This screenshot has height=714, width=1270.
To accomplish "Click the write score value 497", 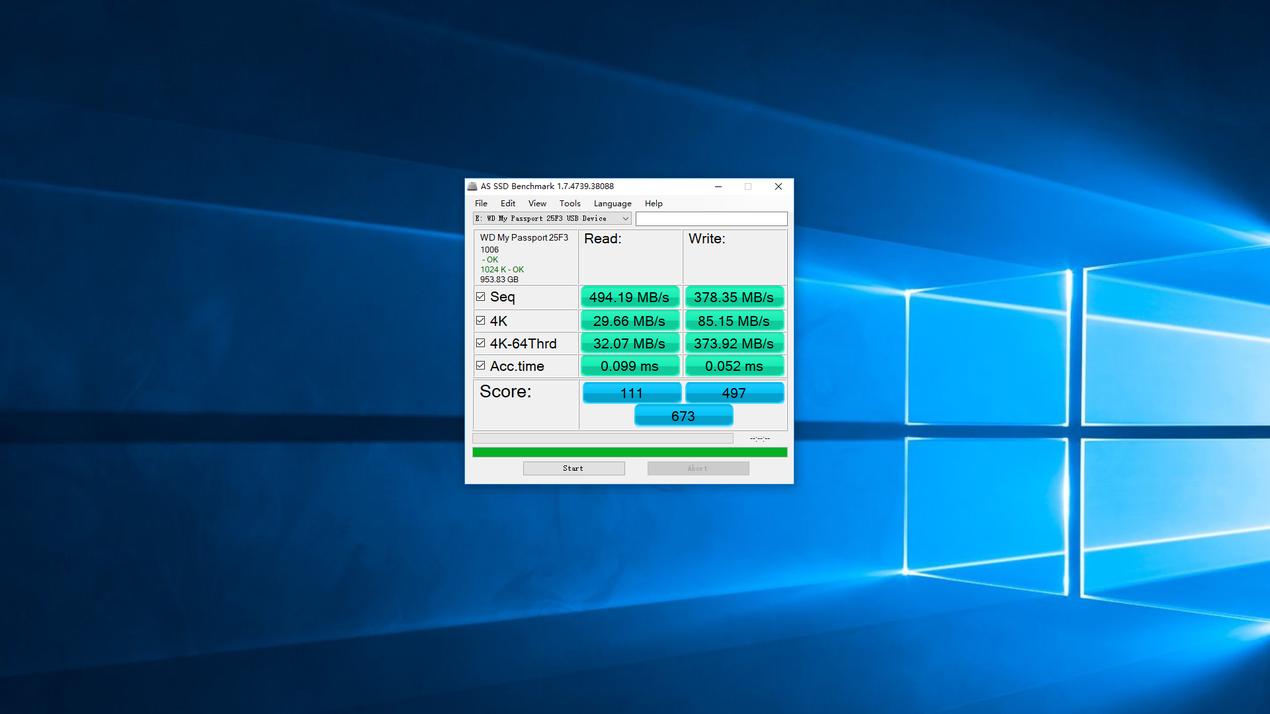I will pyautogui.click(x=734, y=393).
